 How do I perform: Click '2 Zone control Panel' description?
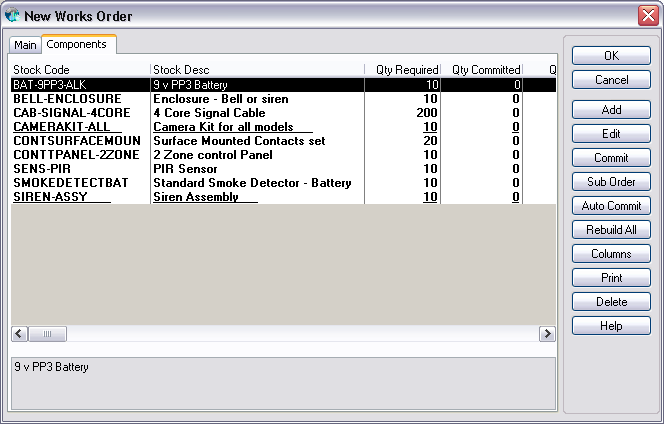(213, 155)
